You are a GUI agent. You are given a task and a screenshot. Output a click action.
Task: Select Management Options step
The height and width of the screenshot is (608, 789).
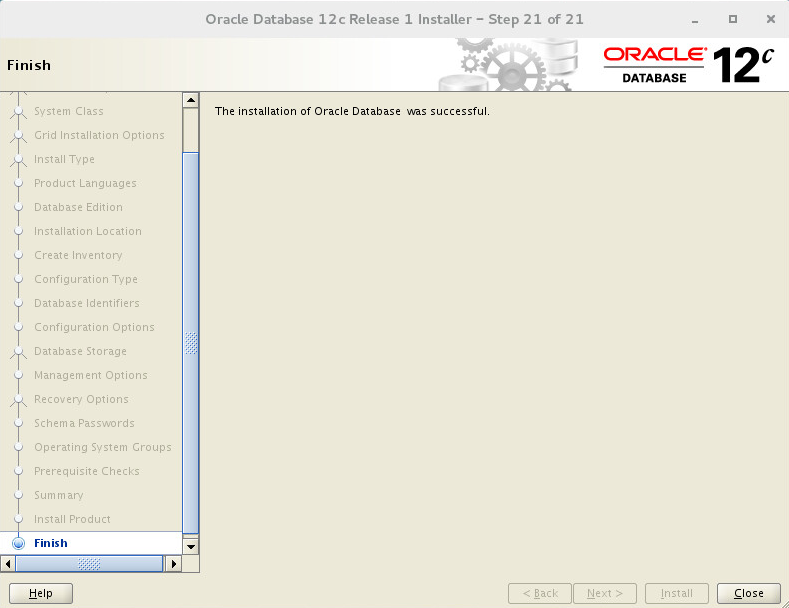point(91,375)
